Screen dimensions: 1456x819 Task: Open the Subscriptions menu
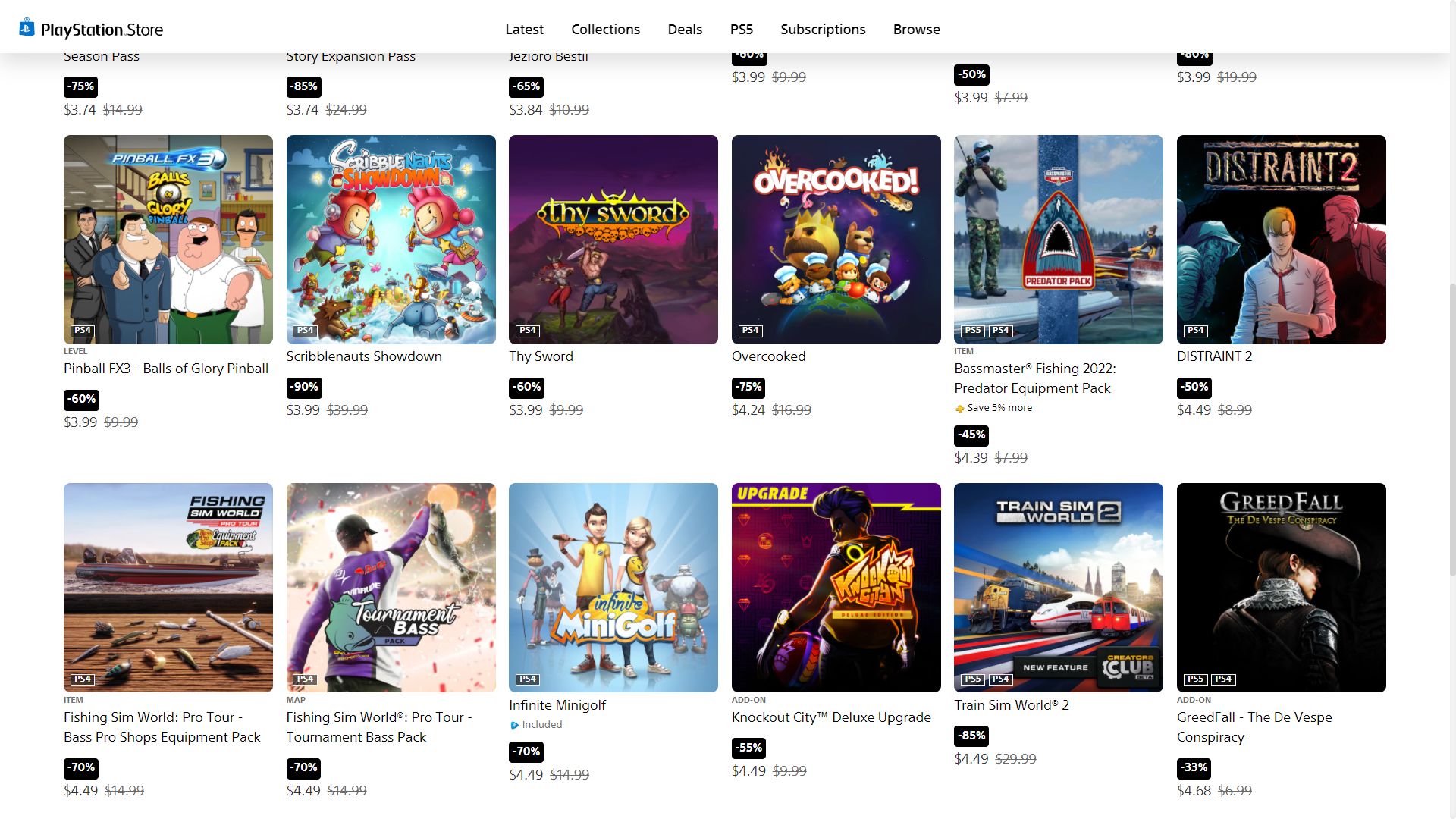[823, 30]
